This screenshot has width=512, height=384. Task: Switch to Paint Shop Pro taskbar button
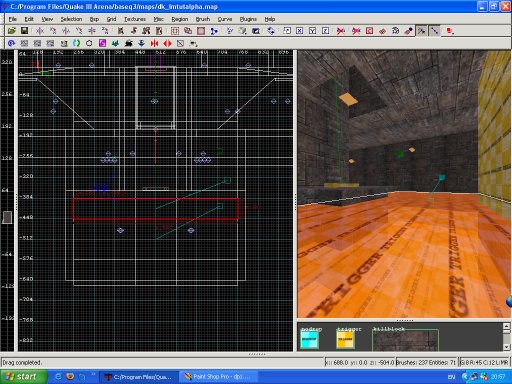point(220,377)
